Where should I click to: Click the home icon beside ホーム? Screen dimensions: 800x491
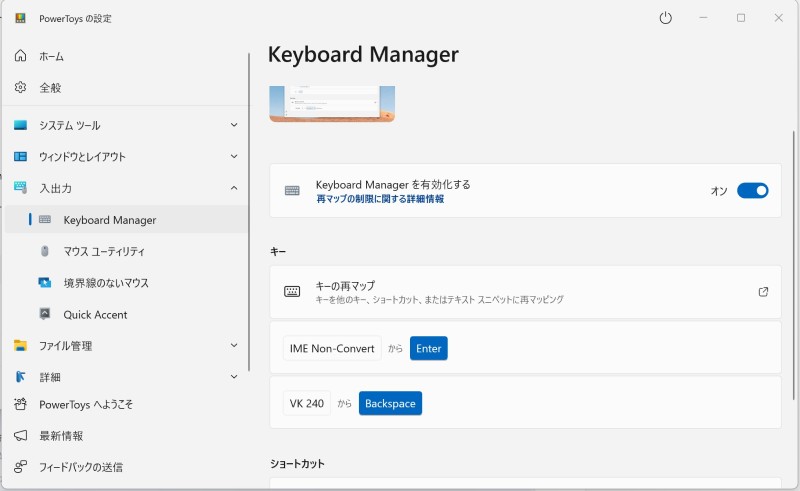[20, 56]
